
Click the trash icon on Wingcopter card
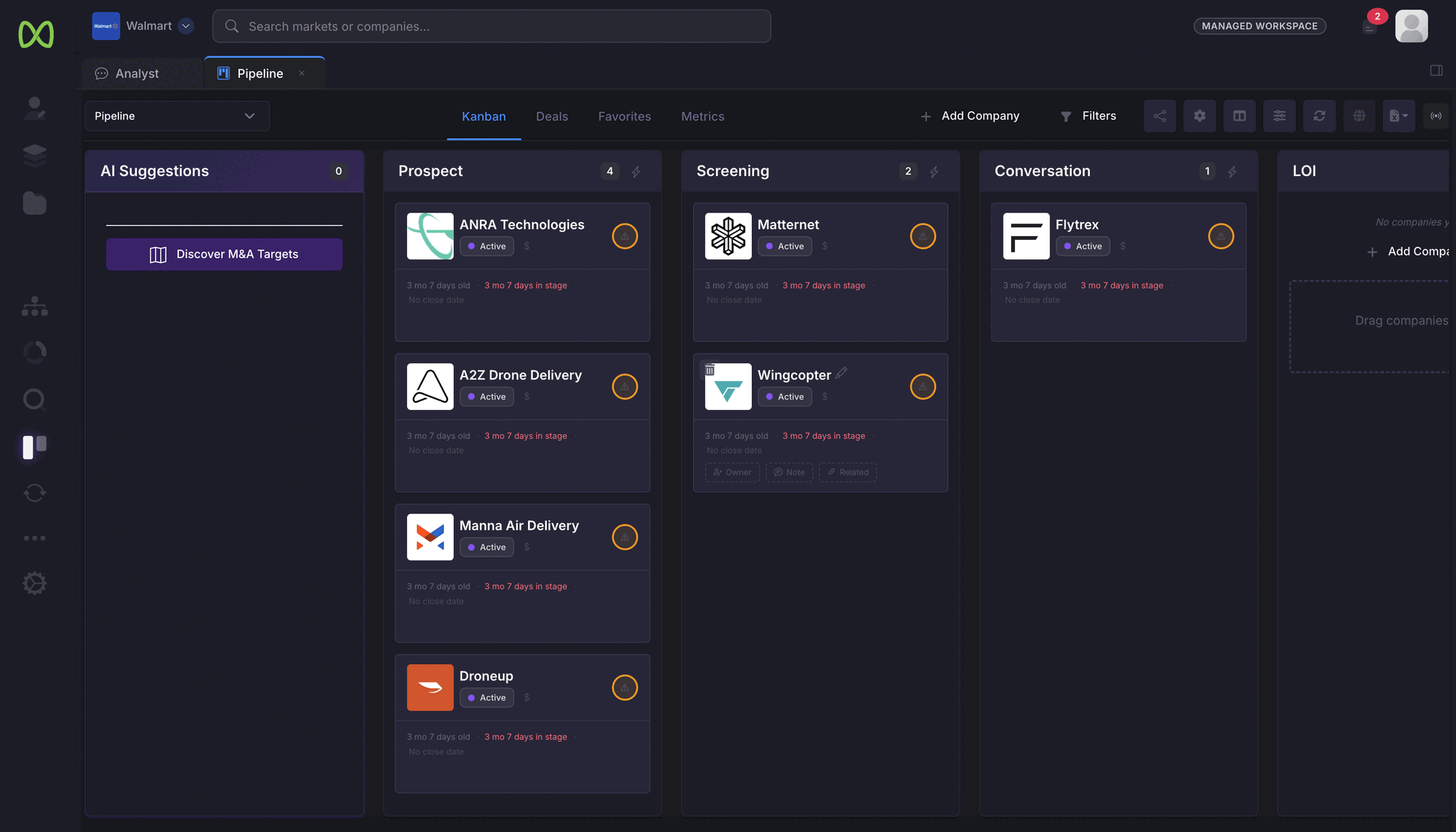709,370
